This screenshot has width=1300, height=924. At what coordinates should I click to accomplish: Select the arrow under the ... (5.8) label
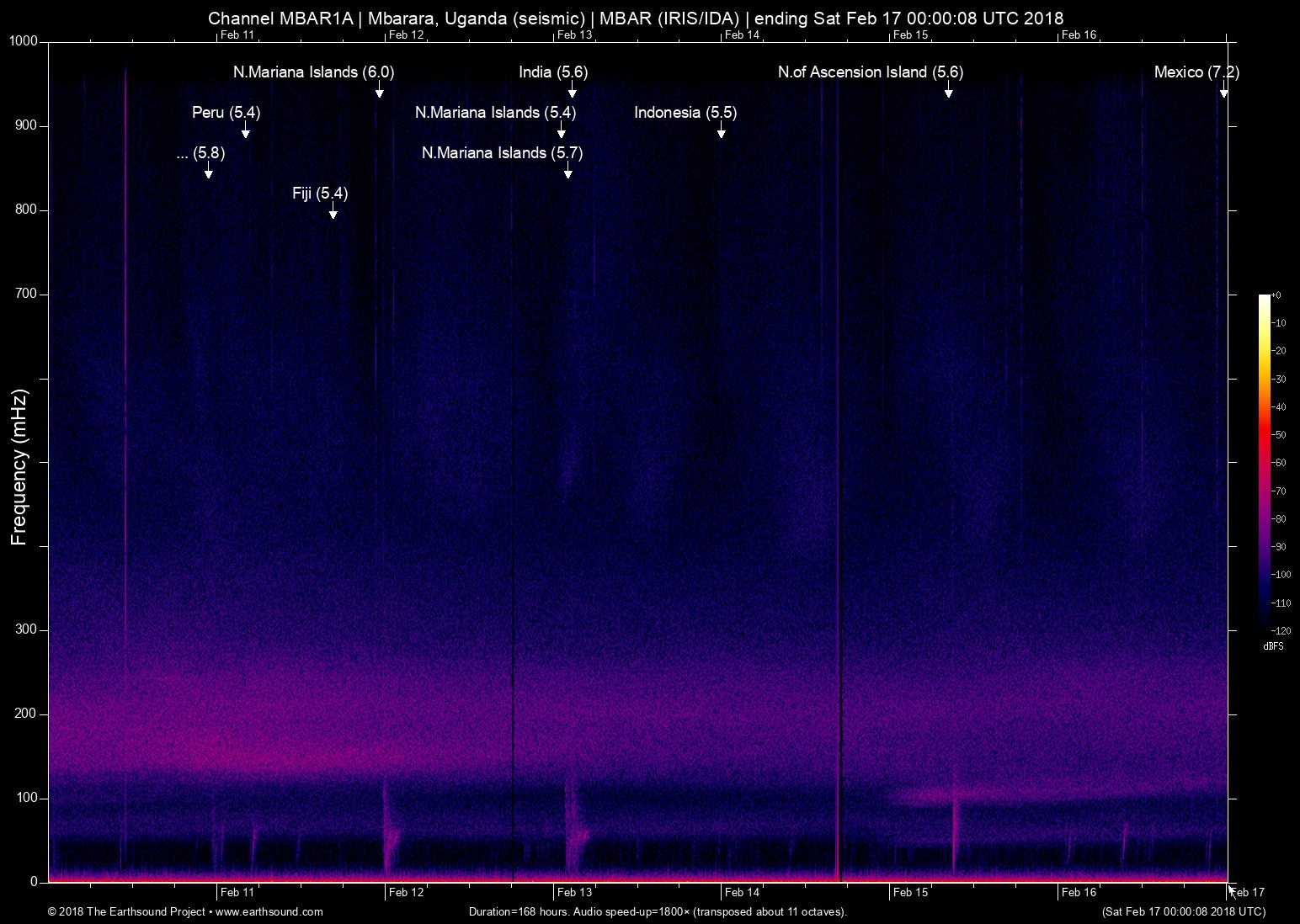(208, 172)
